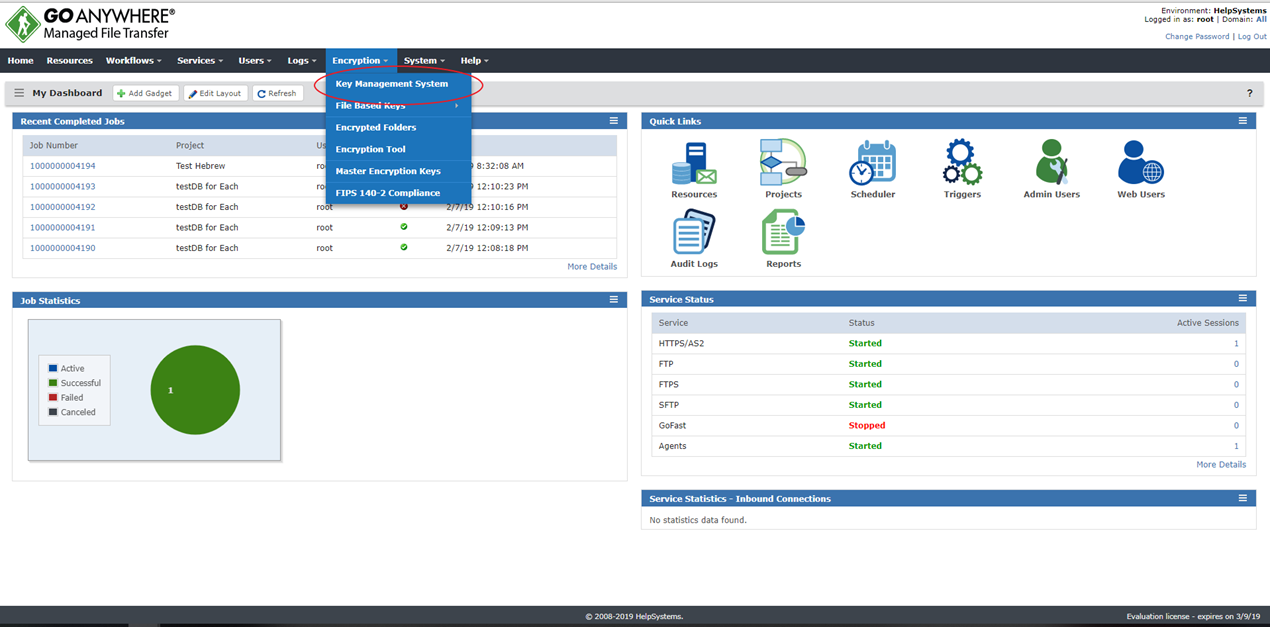The image size is (1270, 627).
Task: Click the SFTP service row name
Action: (x=670, y=405)
